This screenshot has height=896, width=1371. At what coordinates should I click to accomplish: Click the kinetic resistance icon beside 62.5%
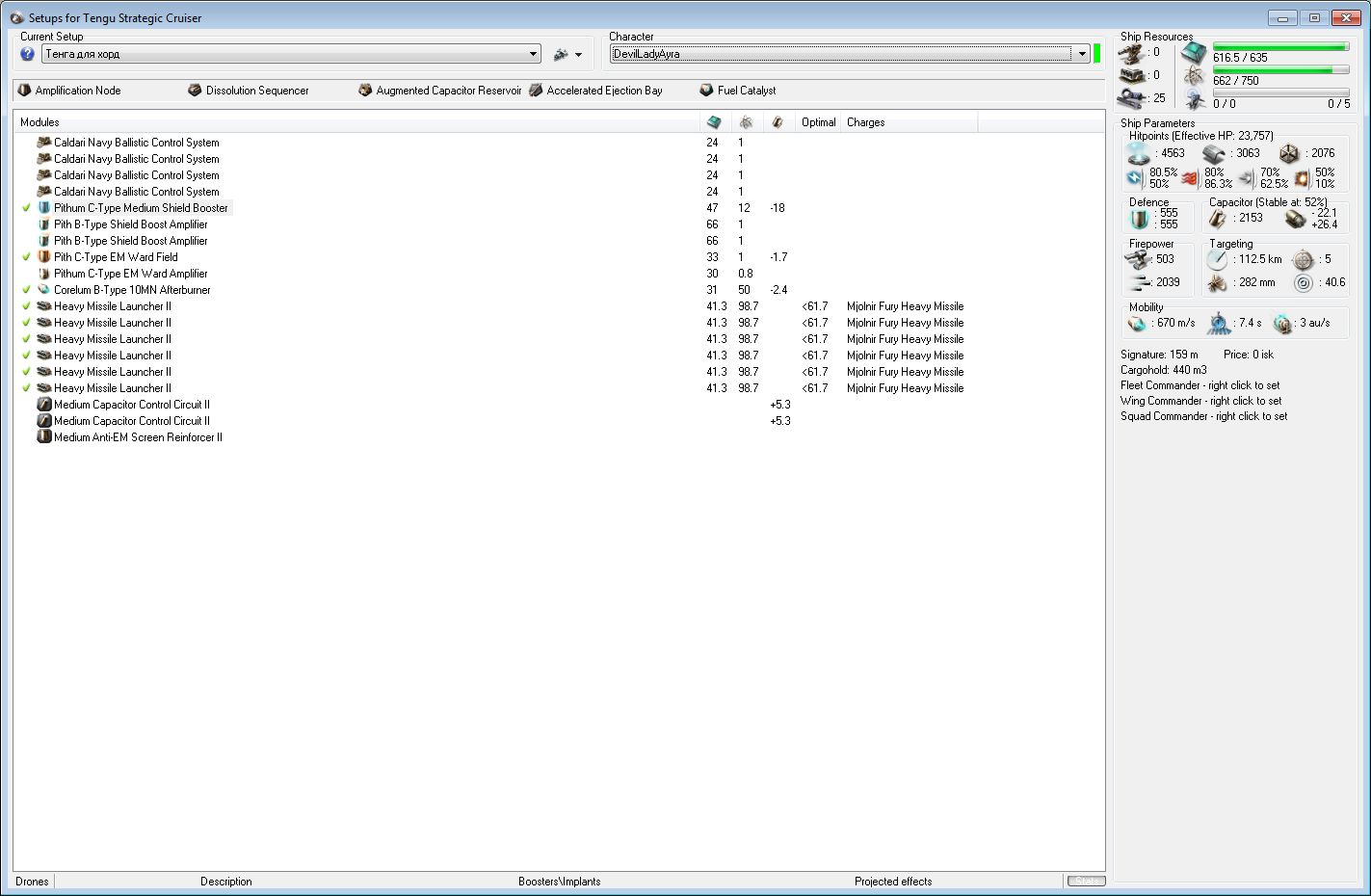[x=1247, y=178]
